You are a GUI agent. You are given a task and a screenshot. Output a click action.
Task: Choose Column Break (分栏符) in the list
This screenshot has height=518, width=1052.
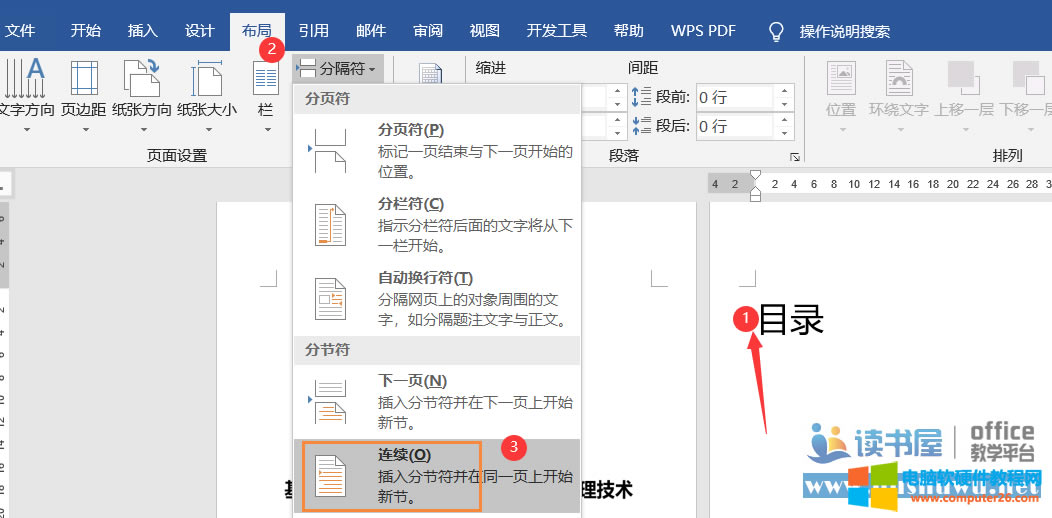coord(437,224)
